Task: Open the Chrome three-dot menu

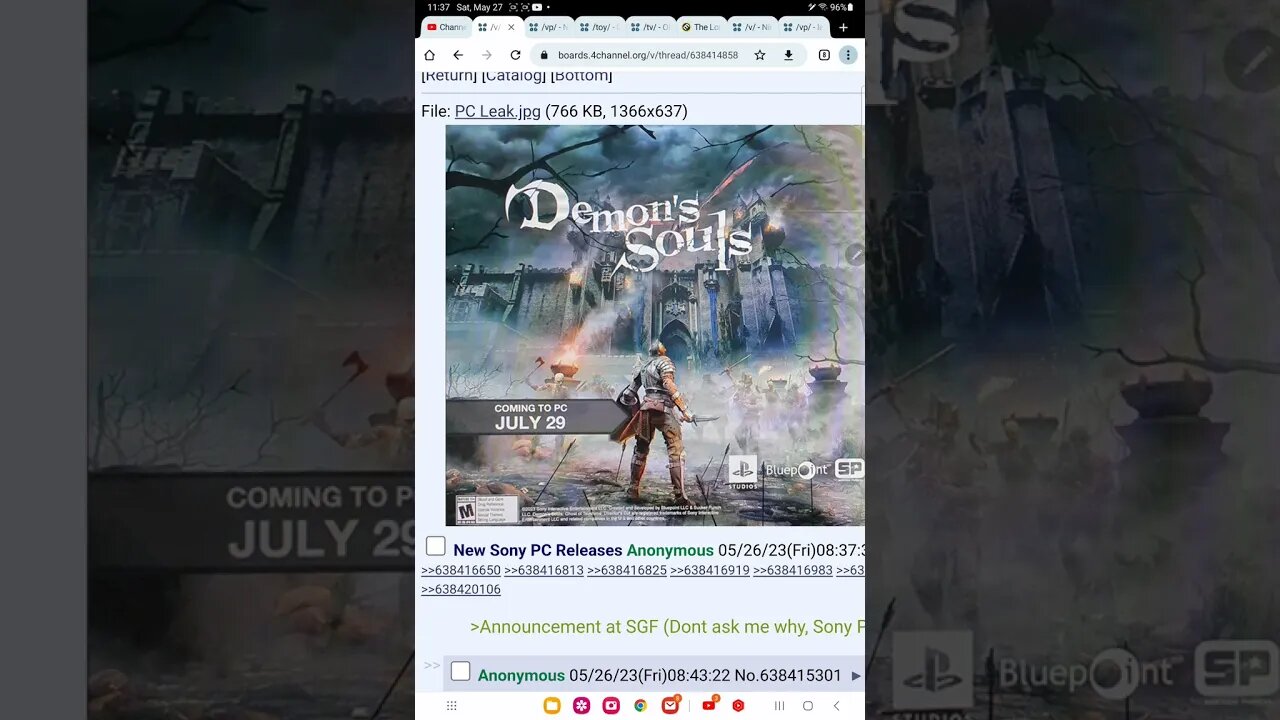Action: (848, 55)
